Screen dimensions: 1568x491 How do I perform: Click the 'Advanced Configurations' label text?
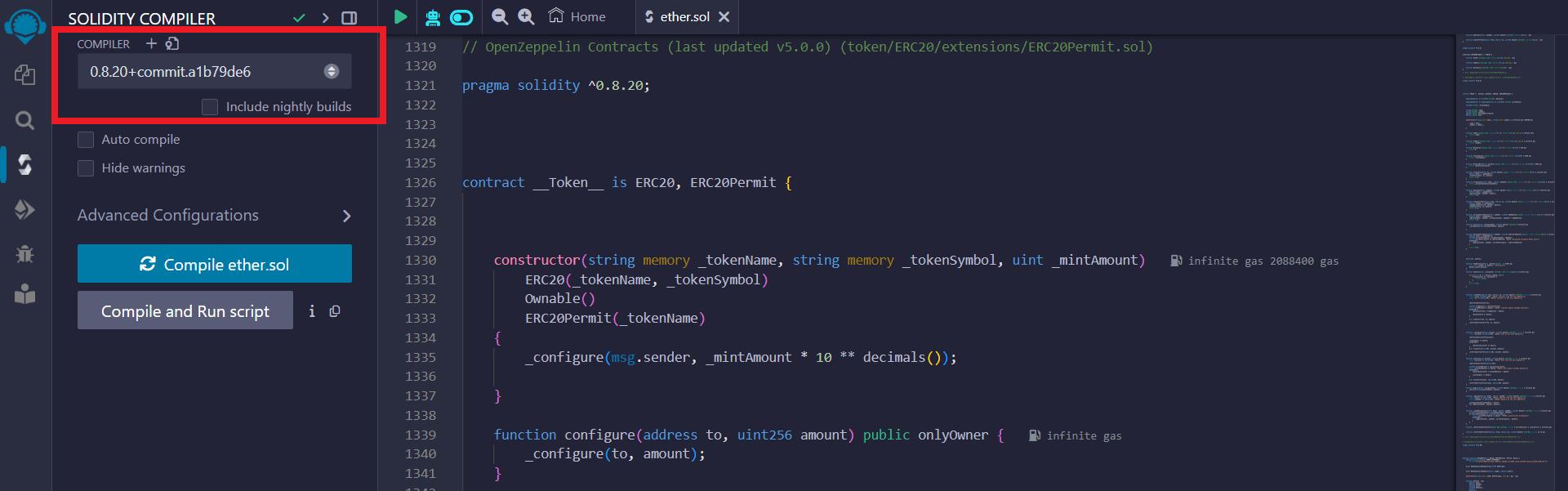(168, 215)
